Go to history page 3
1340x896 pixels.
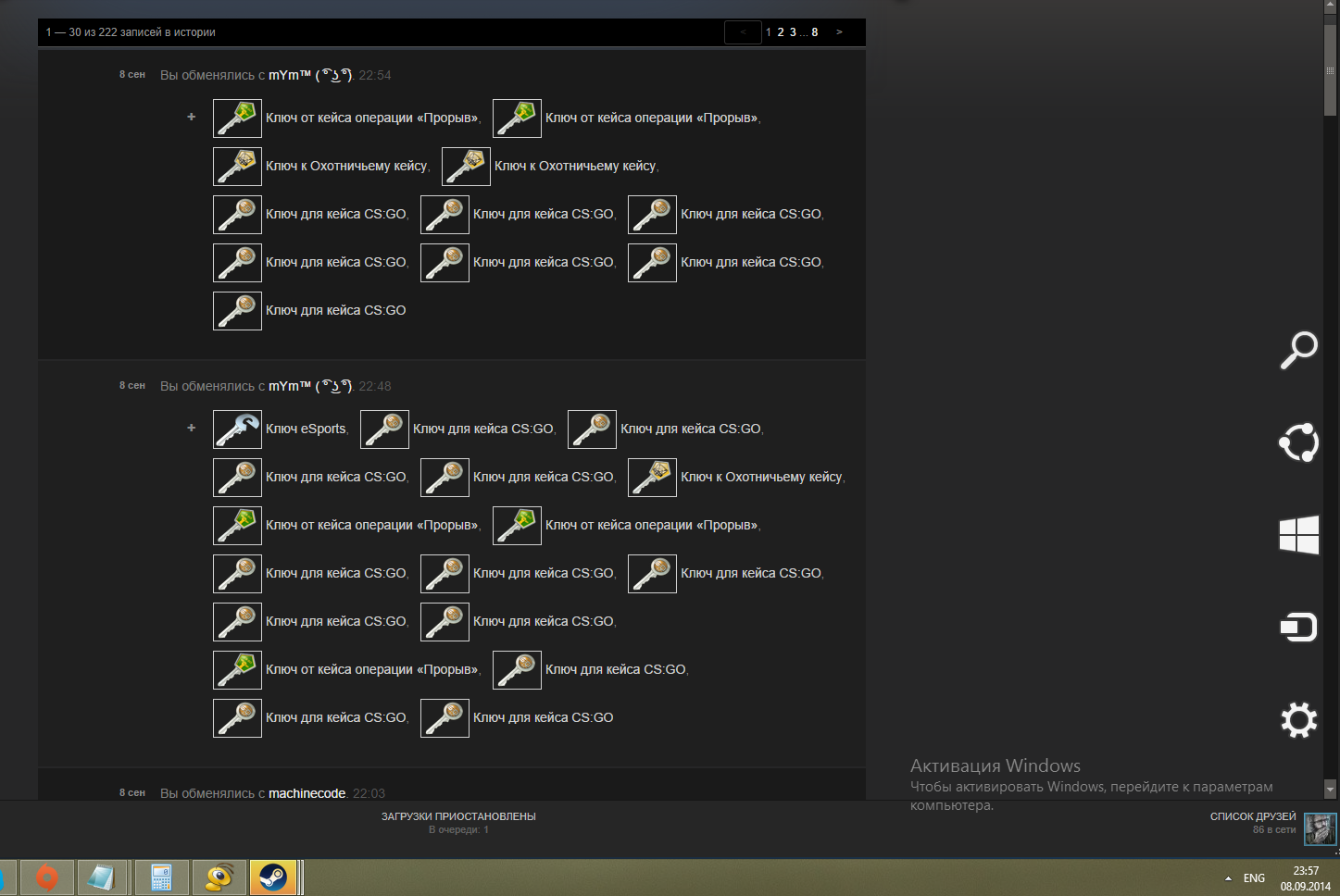[793, 32]
